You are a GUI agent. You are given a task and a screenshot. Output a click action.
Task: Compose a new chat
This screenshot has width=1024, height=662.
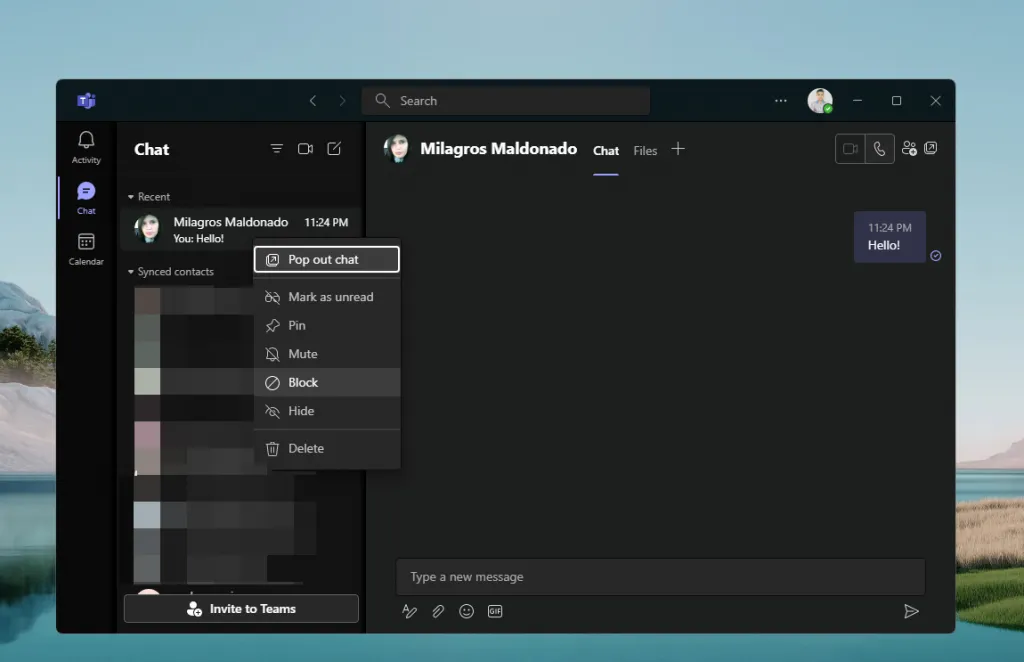[x=334, y=149]
